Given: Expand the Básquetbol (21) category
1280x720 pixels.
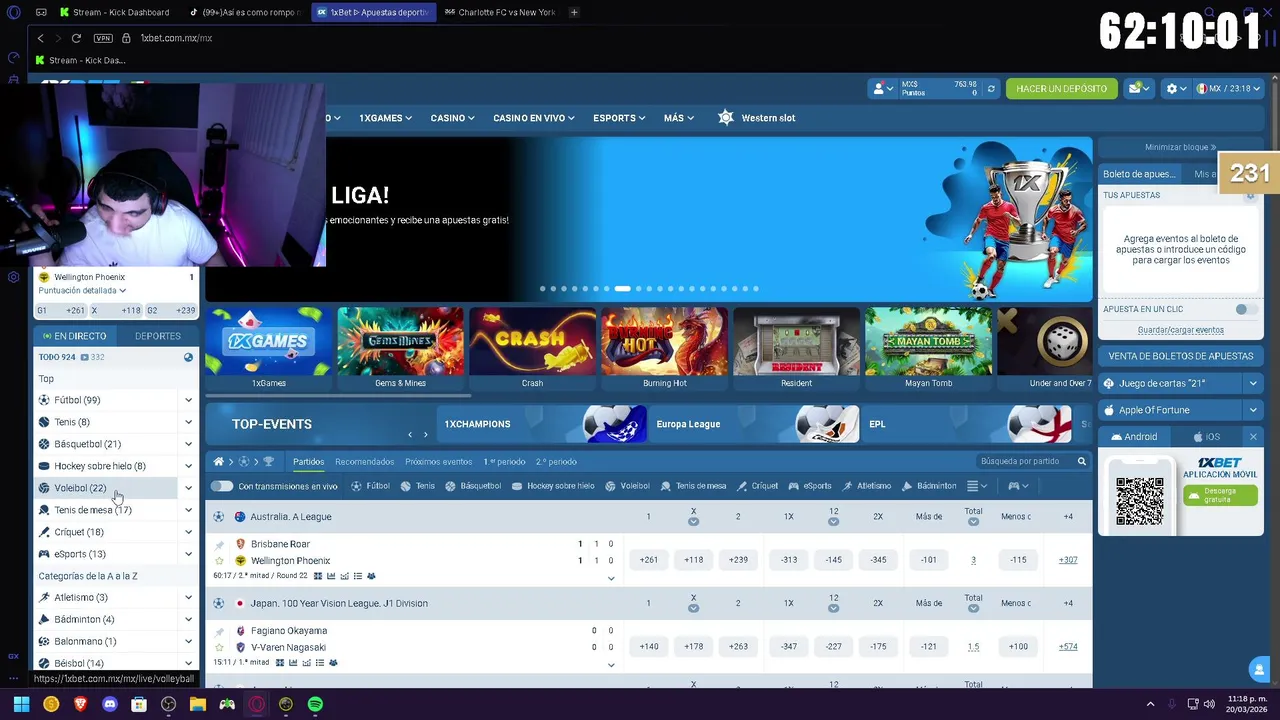Looking at the screenshot, I should pos(188,444).
